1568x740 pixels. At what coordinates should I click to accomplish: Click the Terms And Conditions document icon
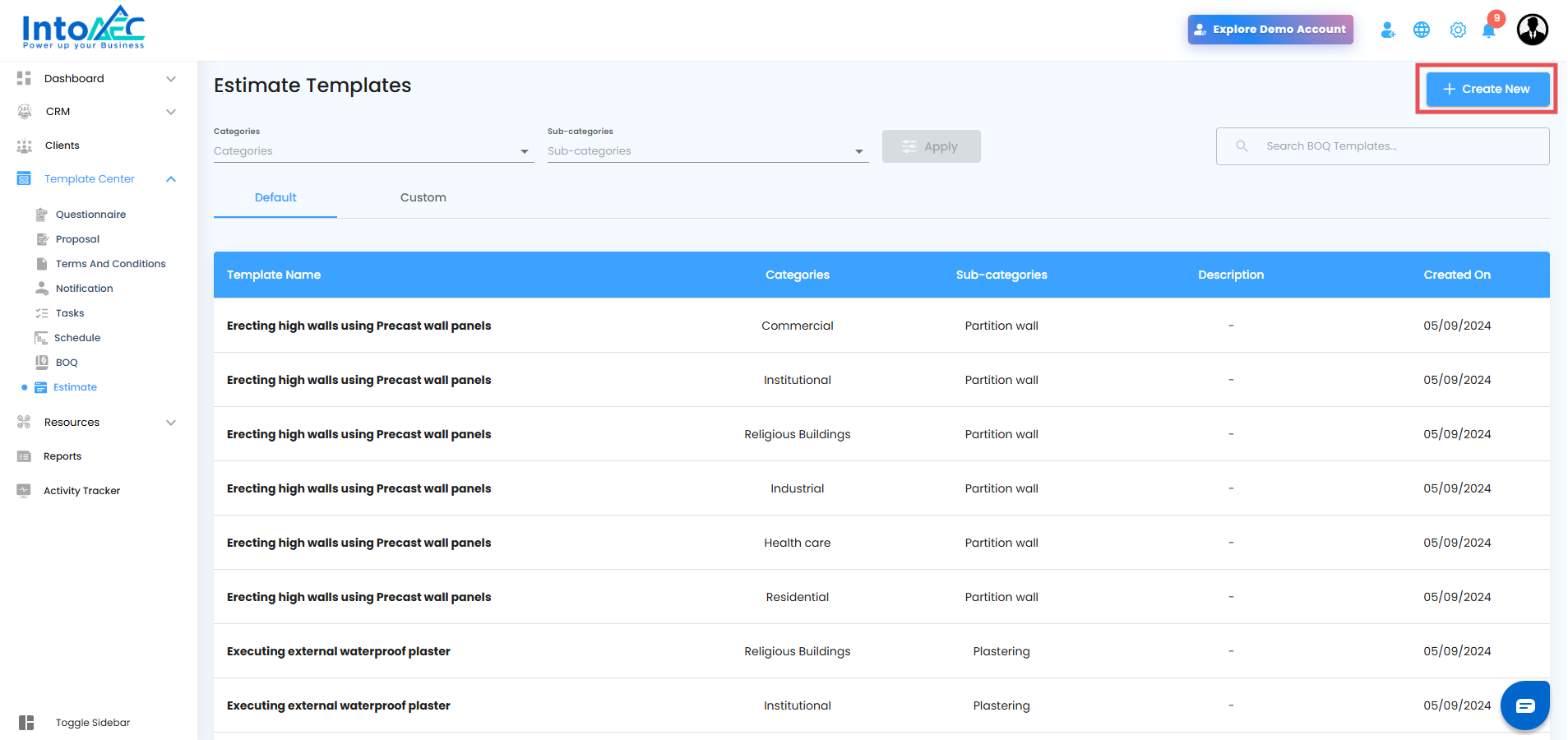point(42,264)
